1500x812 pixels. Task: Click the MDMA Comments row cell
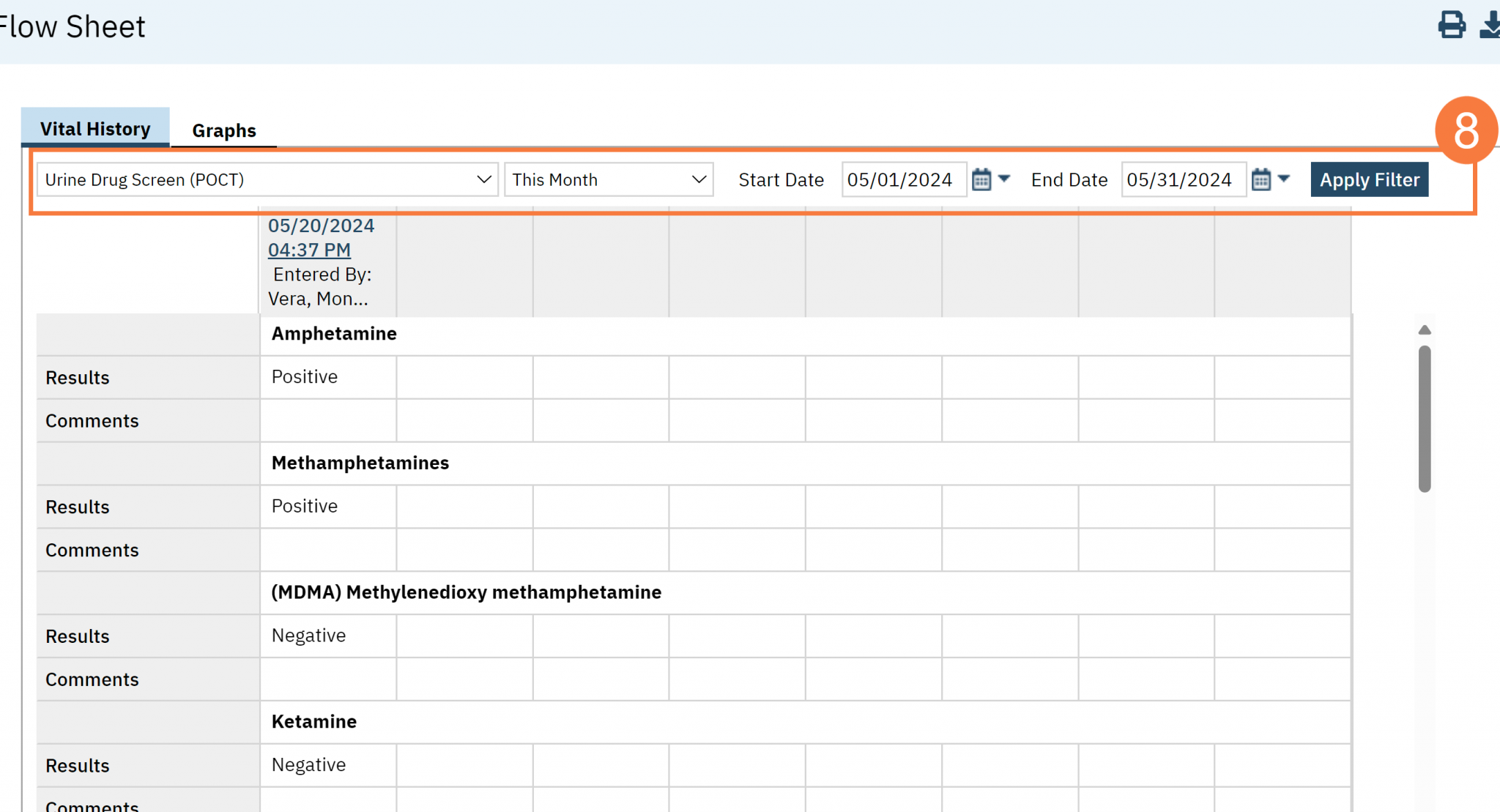[327, 679]
